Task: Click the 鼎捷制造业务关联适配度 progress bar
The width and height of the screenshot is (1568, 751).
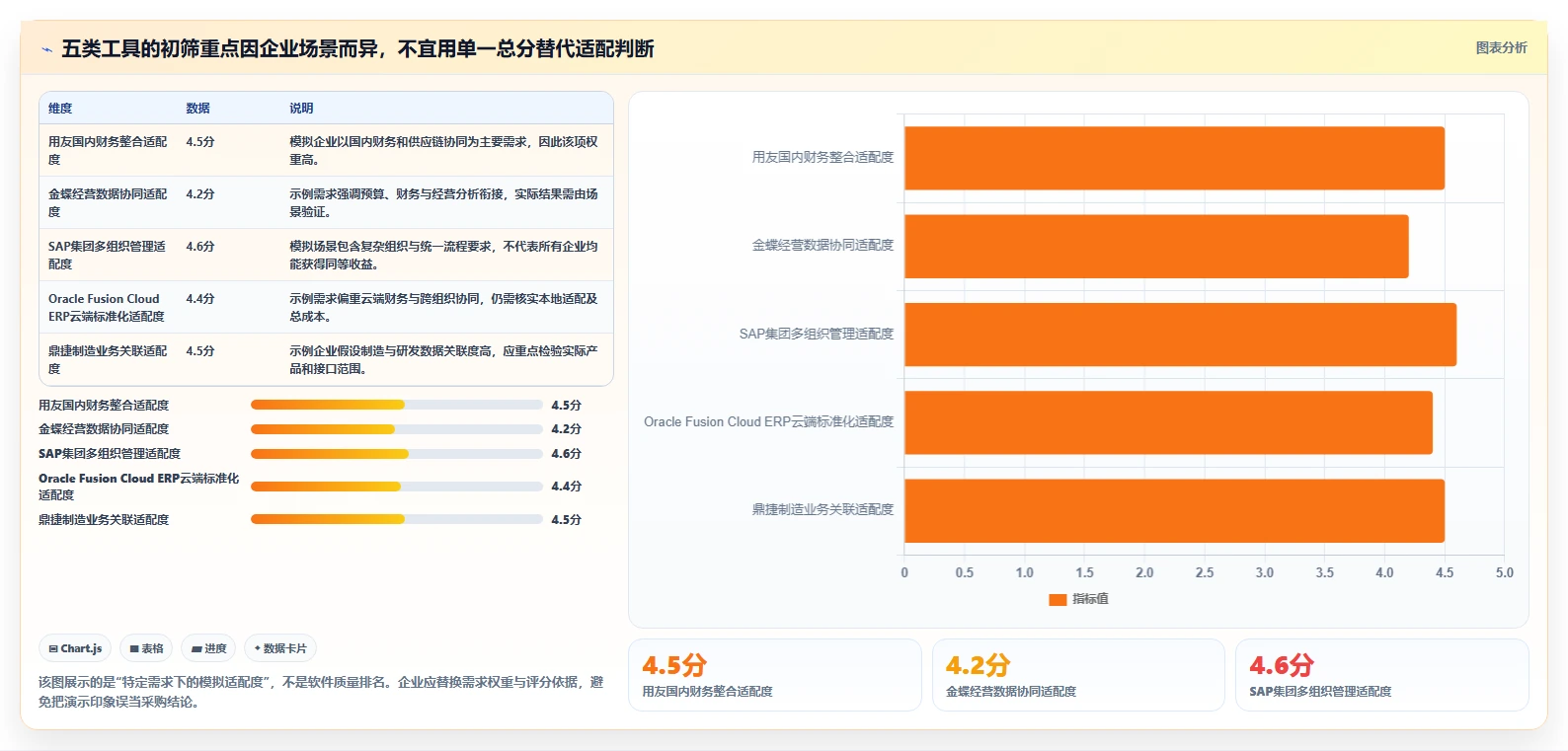Action: point(397,519)
